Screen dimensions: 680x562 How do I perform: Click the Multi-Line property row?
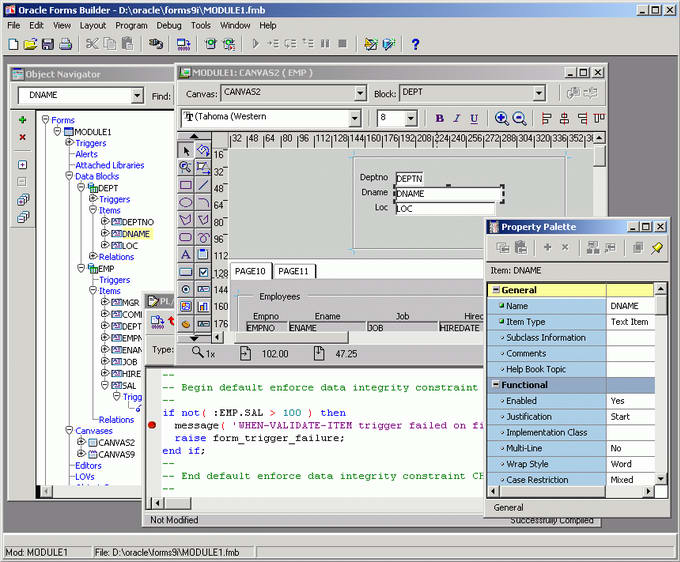coord(571,448)
